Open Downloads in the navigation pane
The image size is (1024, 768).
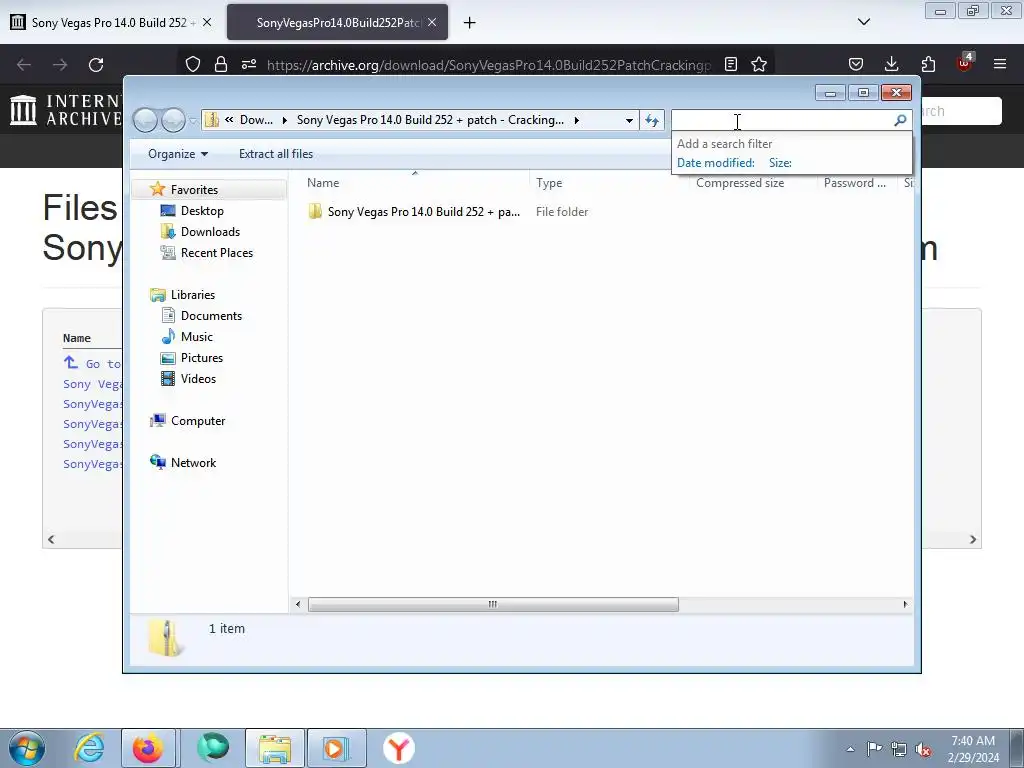[x=210, y=232]
